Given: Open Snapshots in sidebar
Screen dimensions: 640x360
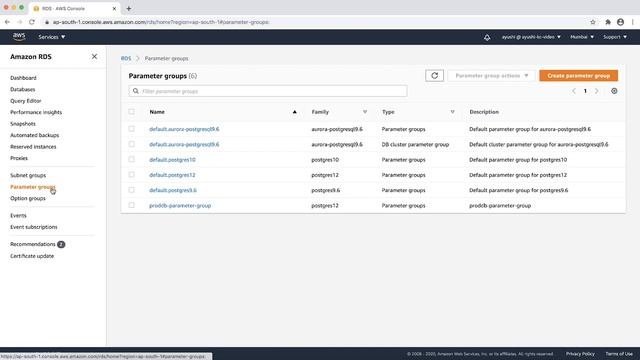Looking at the screenshot, I should 23,123.
